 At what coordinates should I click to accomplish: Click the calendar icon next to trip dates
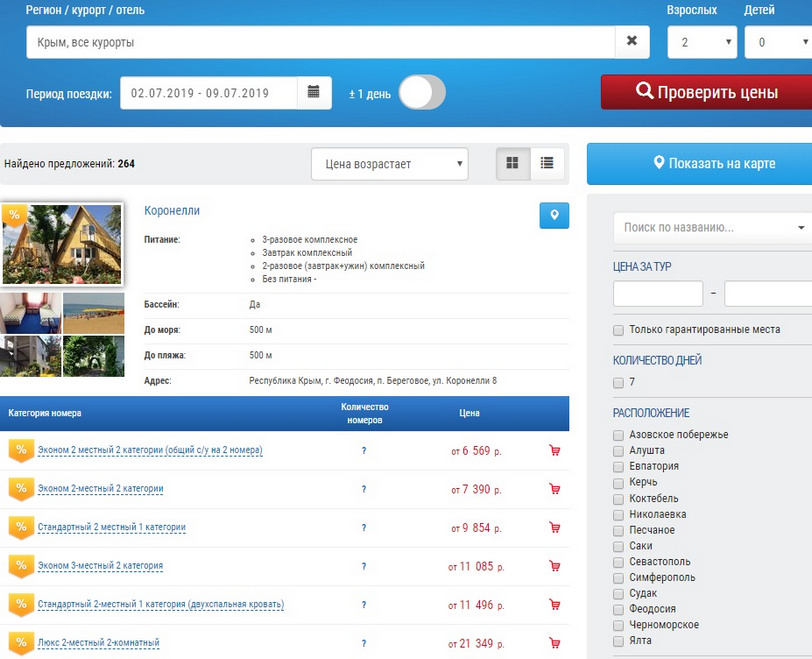click(313, 93)
